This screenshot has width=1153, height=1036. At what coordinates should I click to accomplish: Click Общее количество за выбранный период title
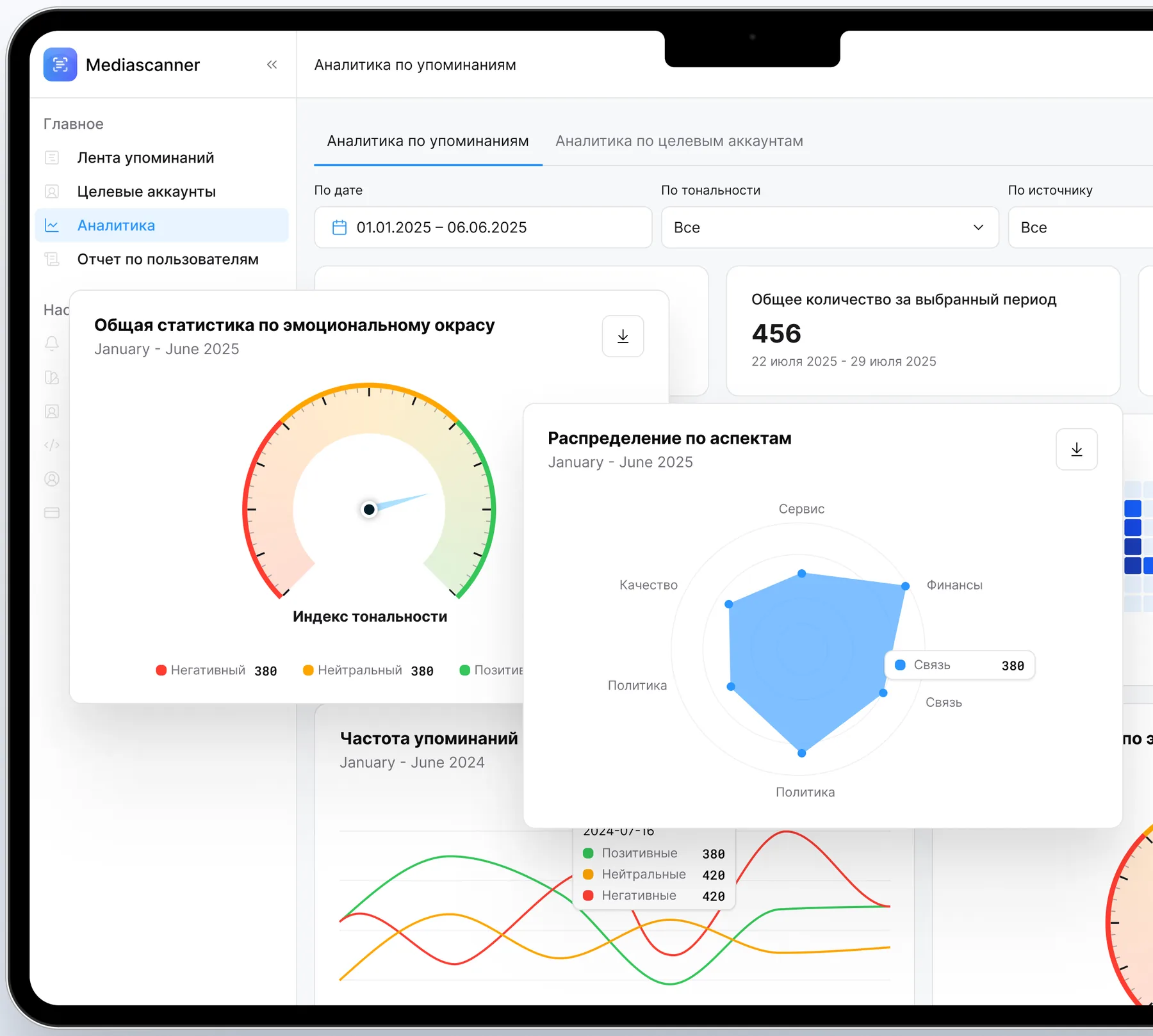(x=904, y=299)
